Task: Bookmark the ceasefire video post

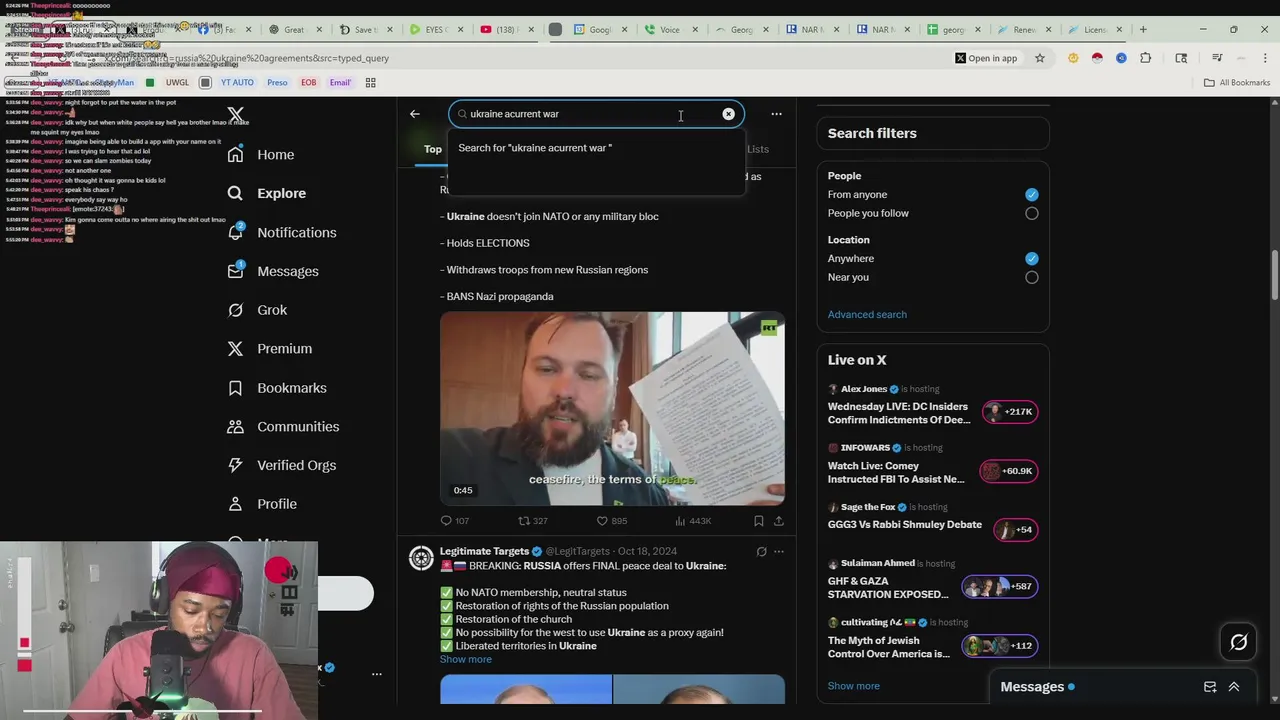Action: [x=758, y=521]
